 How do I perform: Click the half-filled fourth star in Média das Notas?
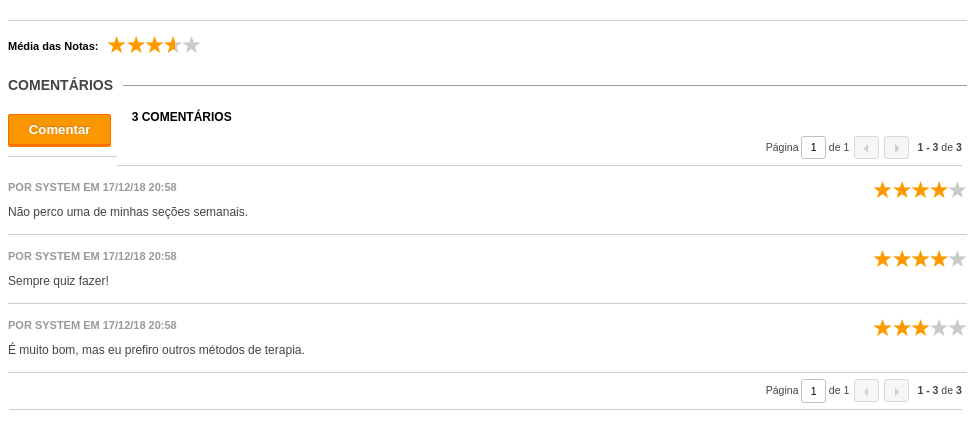[173, 45]
